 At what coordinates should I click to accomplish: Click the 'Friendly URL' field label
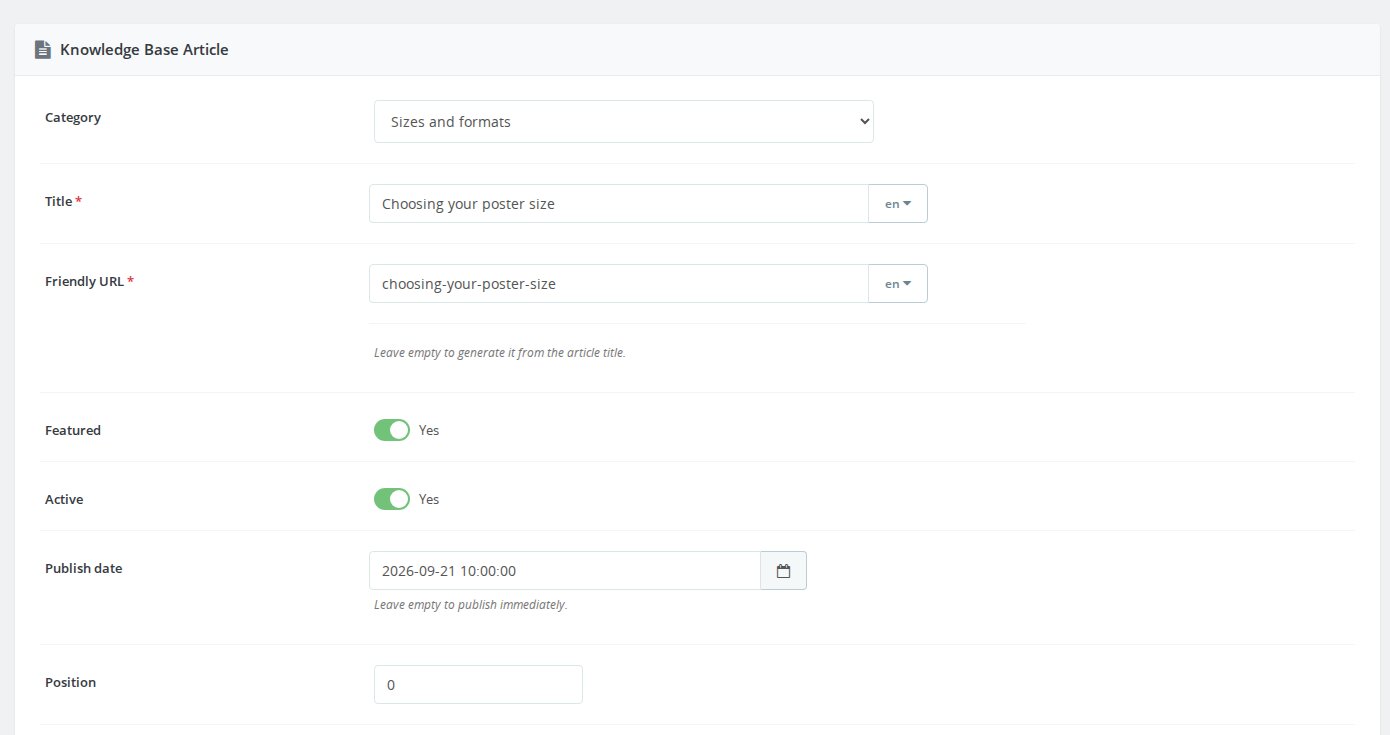pyautogui.click(x=85, y=281)
